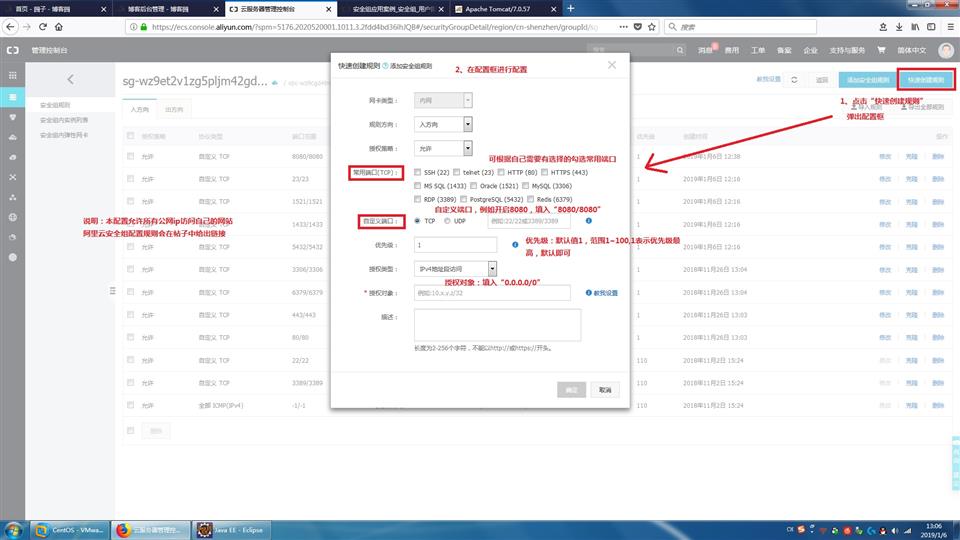Click the 添加安全组规则 button
Viewport: 960px width, 540px height.
click(x=868, y=80)
